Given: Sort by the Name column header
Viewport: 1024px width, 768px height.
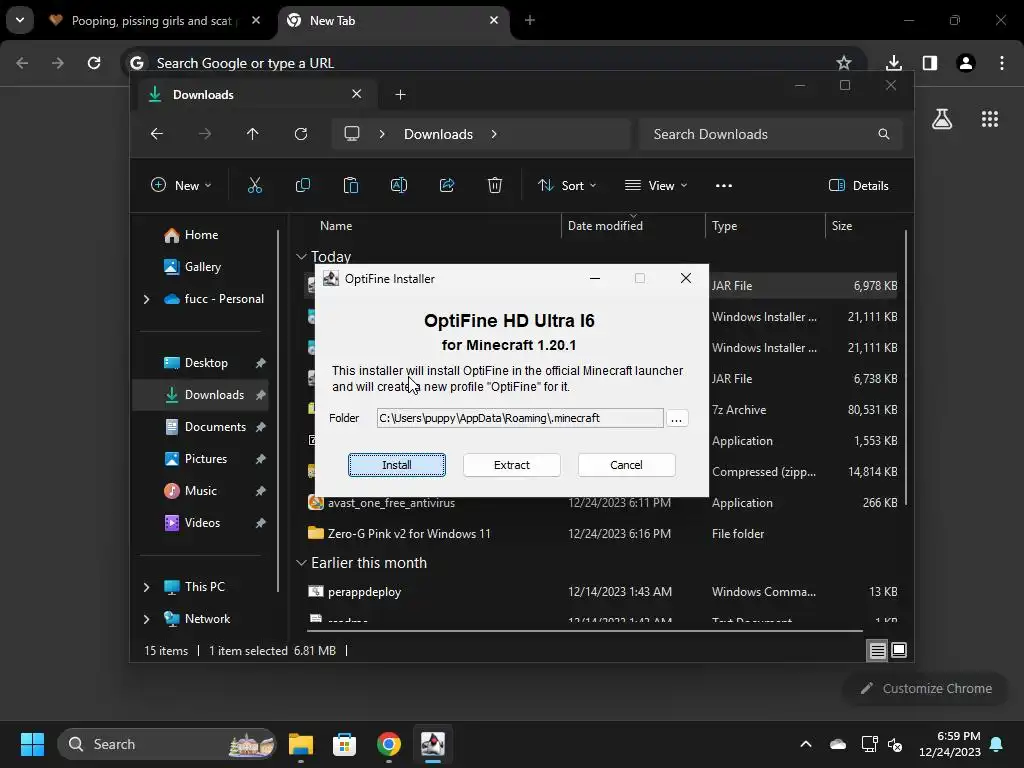Looking at the screenshot, I should [x=336, y=226].
